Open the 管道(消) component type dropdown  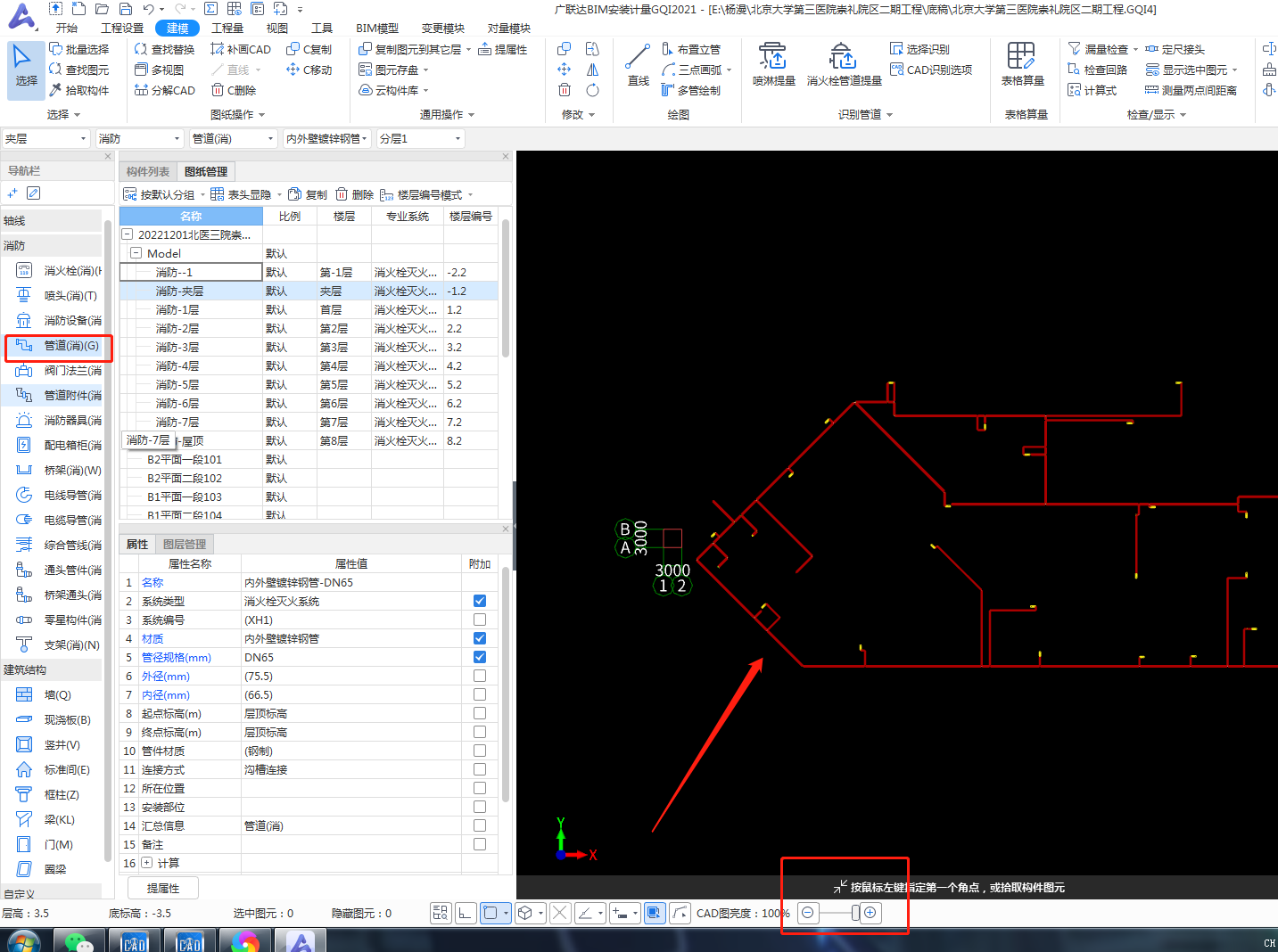coord(233,138)
